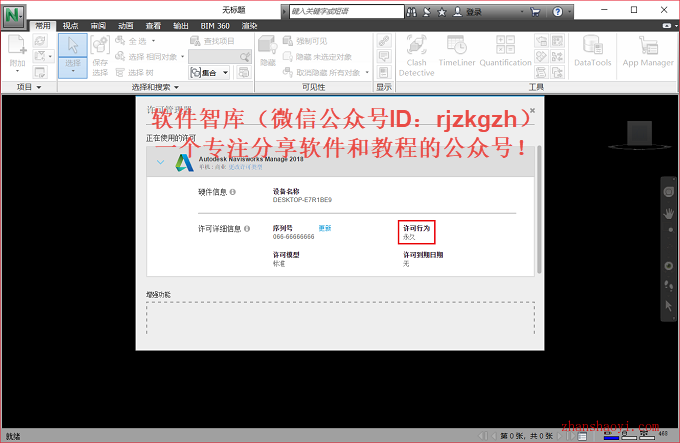Activate the Select arrow cursor tool

(72, 46)
